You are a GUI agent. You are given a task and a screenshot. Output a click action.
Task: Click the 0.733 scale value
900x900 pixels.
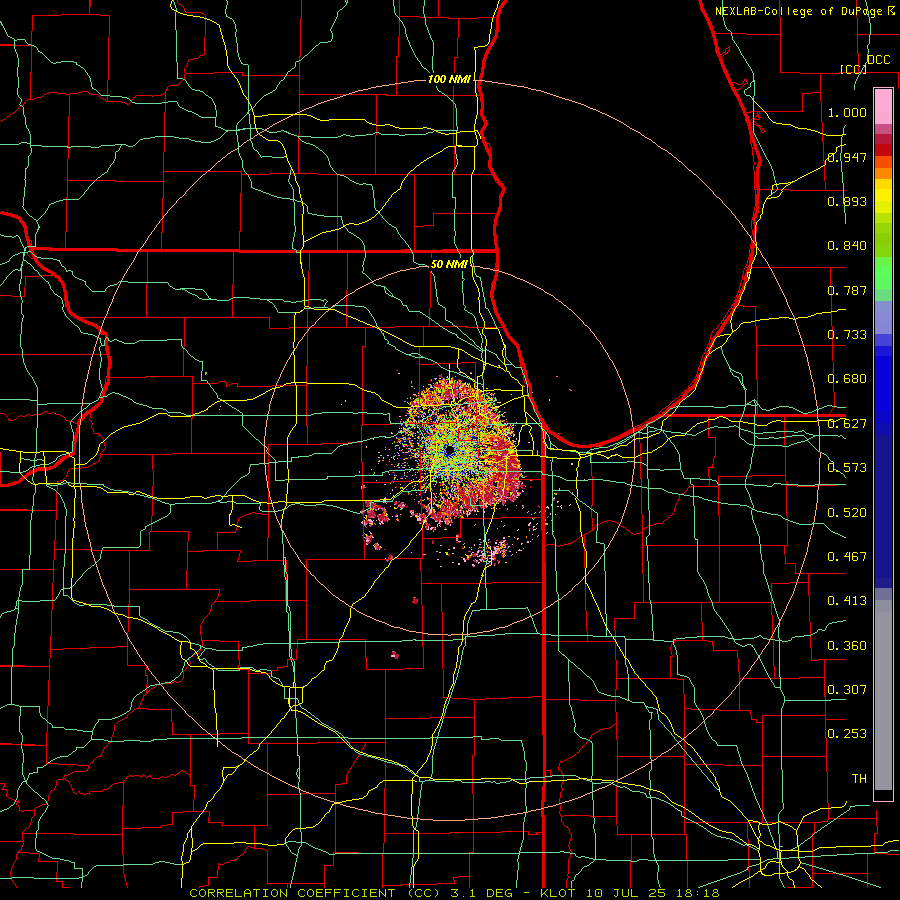click(x=847, y=335)
